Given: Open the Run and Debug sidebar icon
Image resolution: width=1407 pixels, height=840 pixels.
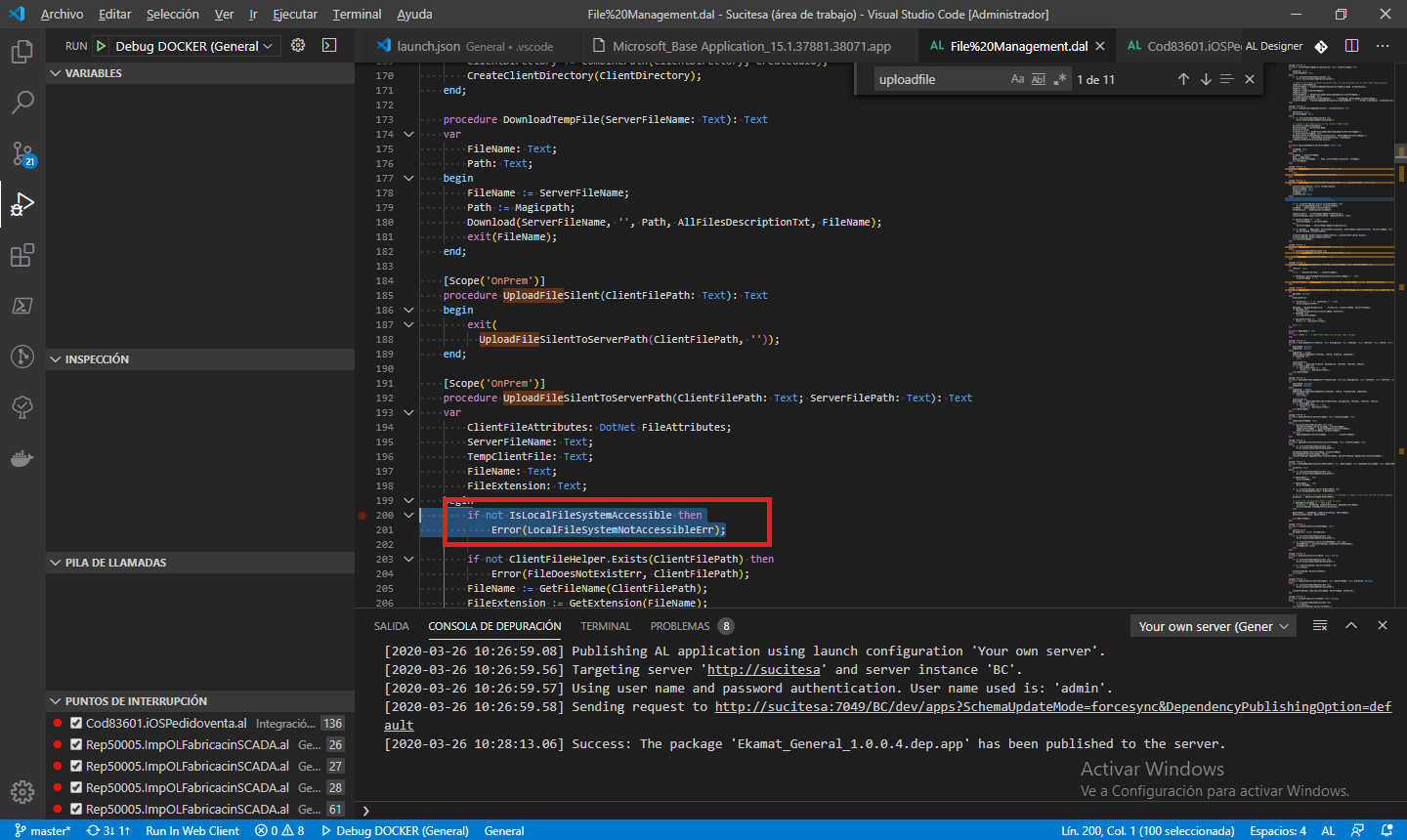Looking at the screenshot, I should (22, 204).
